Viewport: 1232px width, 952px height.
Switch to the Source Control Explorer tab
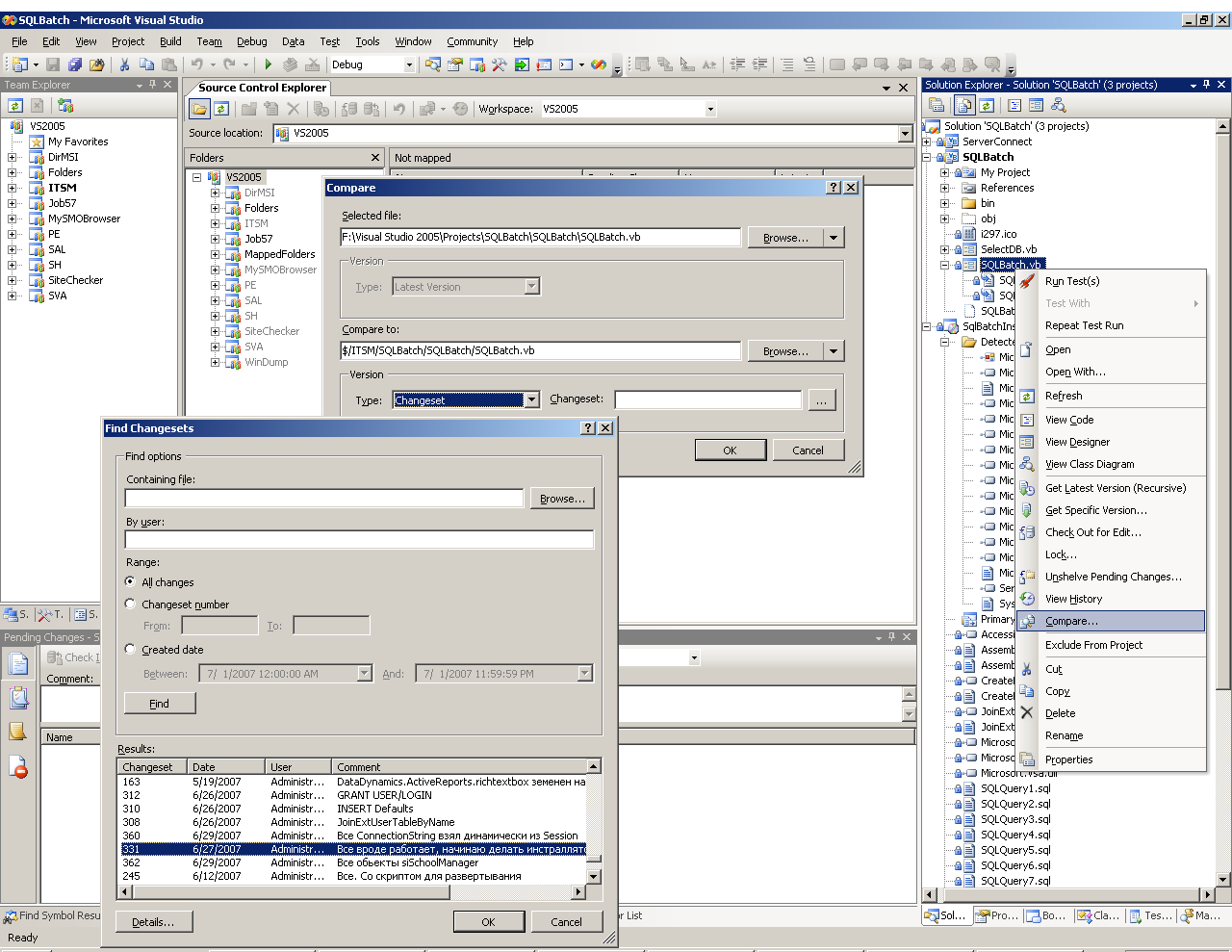tap(262, 88)
